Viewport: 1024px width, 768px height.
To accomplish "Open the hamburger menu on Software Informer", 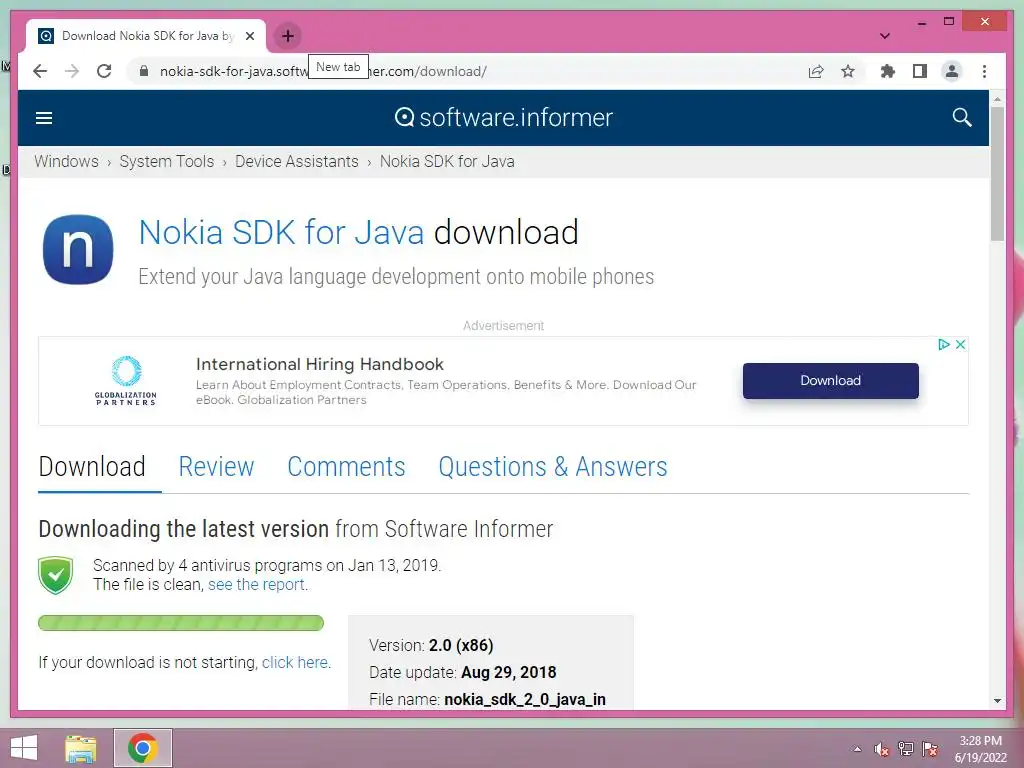I will point(44,118).
